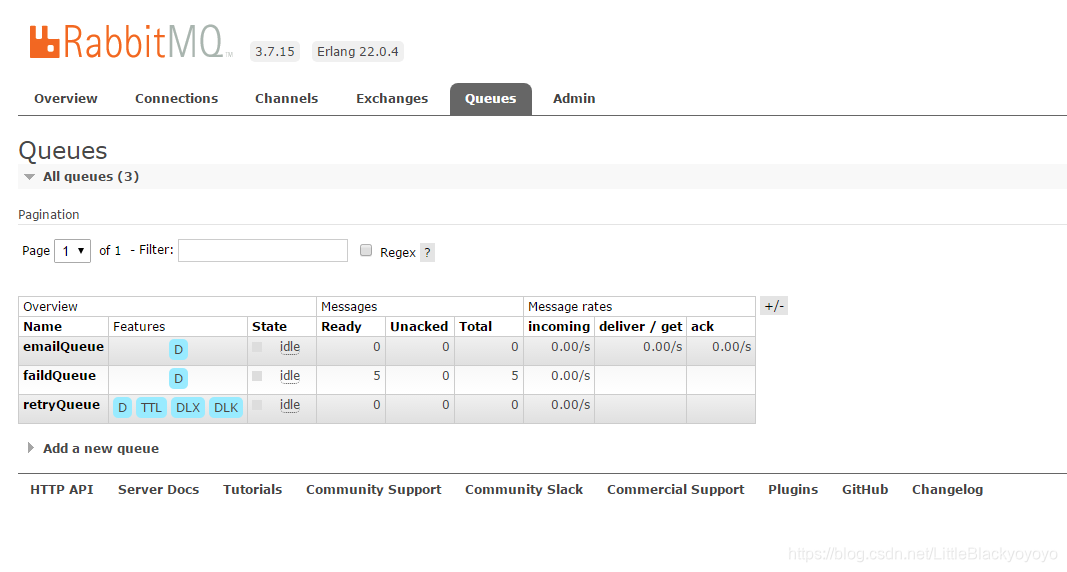This screenshot has height=572, width=1067.
Task: Click the D badge in emailQueue row
Action: tap(178, 350)
